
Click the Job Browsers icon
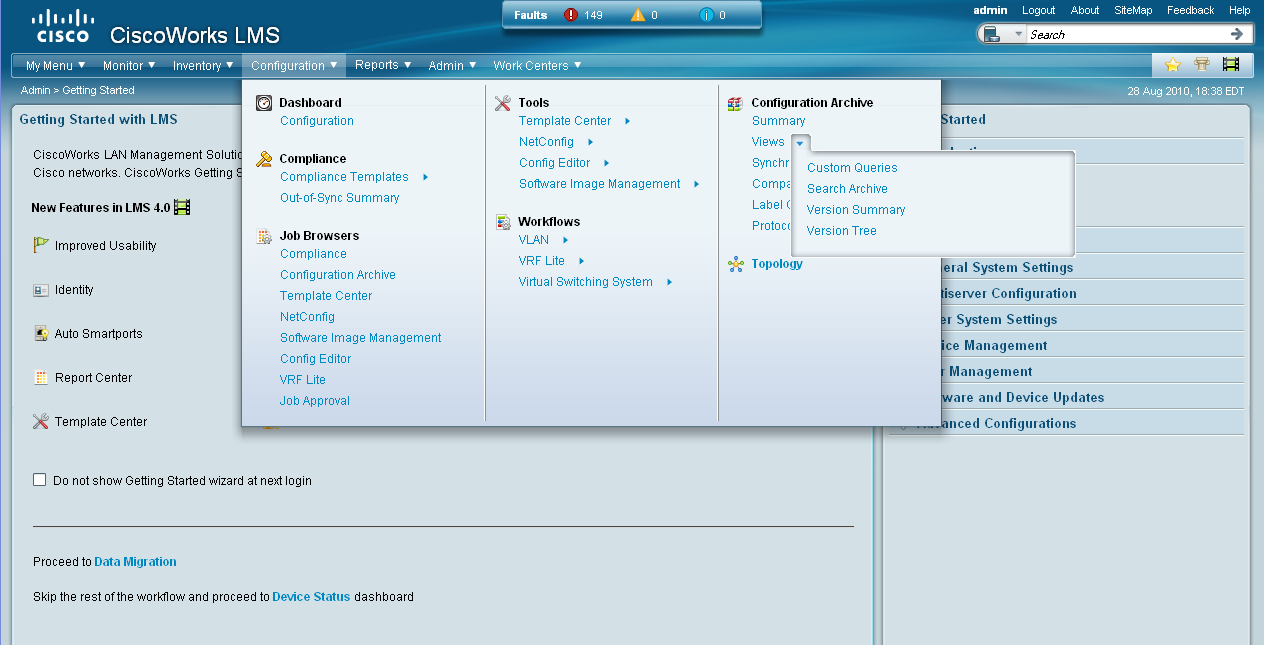tap(264, 236)
